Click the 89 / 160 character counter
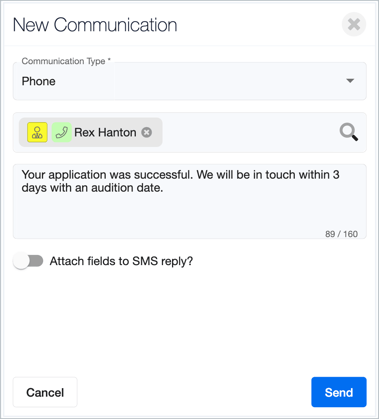Screen dimensions: 379x419 tap(341, 234)
